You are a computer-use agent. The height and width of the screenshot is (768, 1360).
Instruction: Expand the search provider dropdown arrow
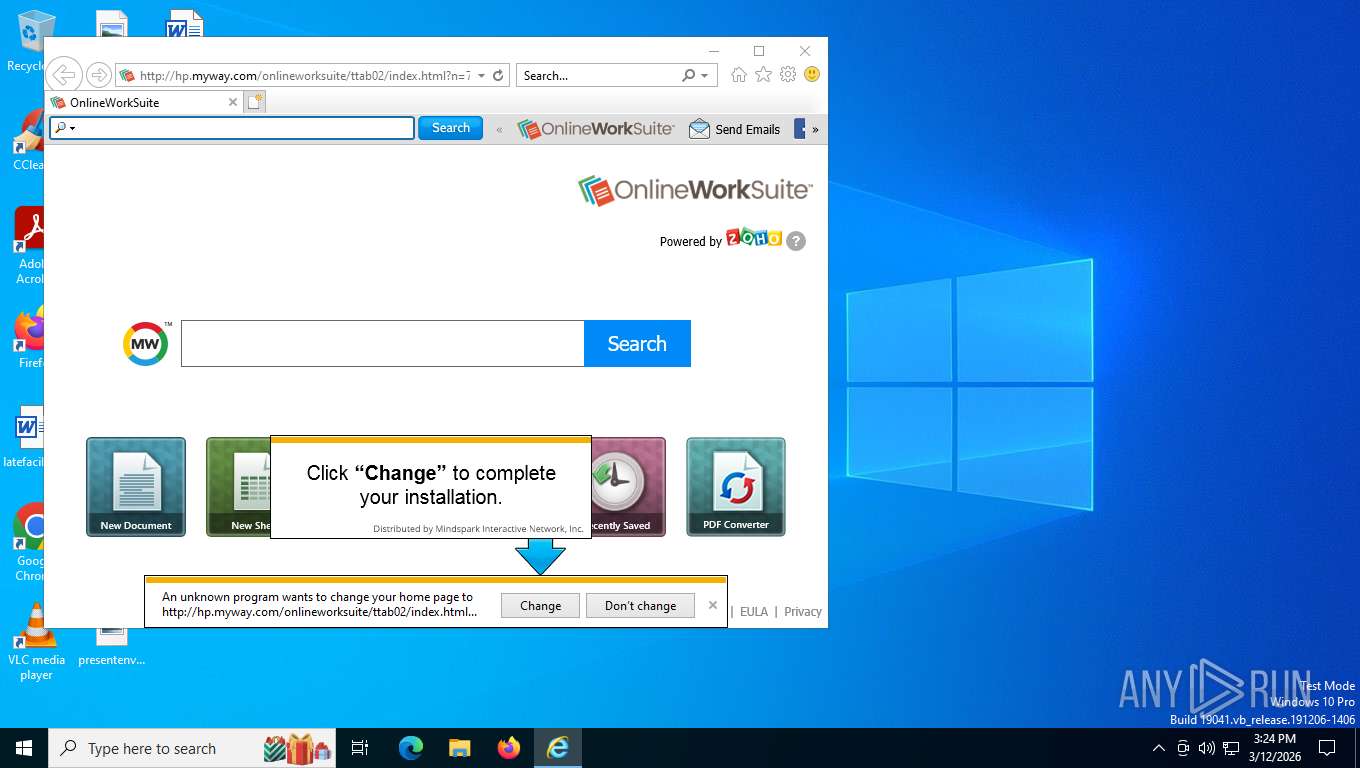(704, 75)
